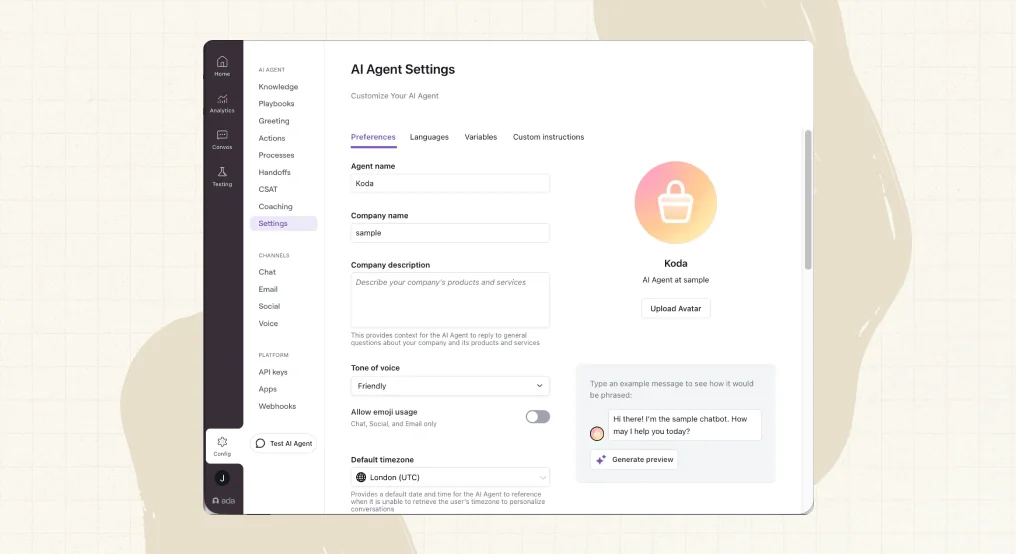The height and width of the screenshot is (554, 1016).
Task: Open the Default timezone dropdown
Action: pyautogui.click(x=450, y=478)
